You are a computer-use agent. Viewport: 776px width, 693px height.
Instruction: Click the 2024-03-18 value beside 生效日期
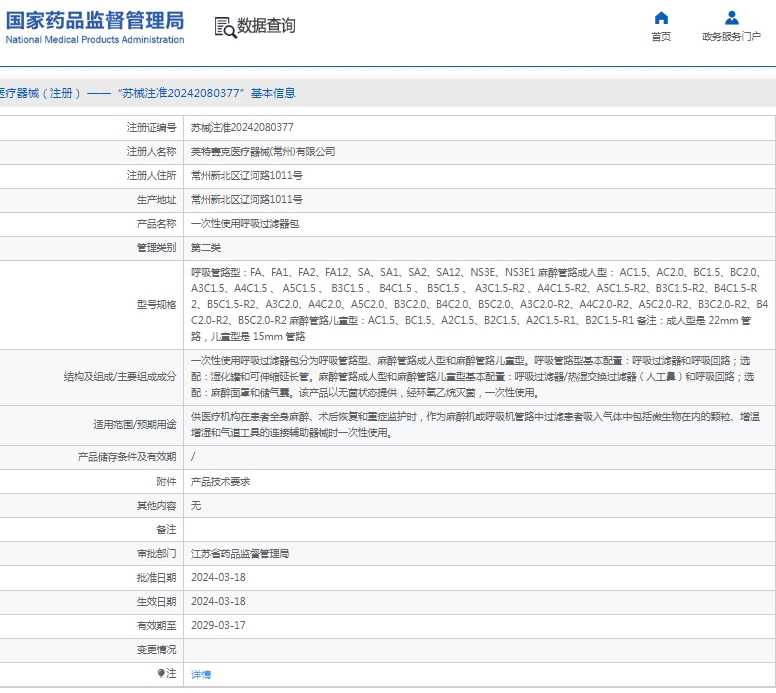[218, 601]
